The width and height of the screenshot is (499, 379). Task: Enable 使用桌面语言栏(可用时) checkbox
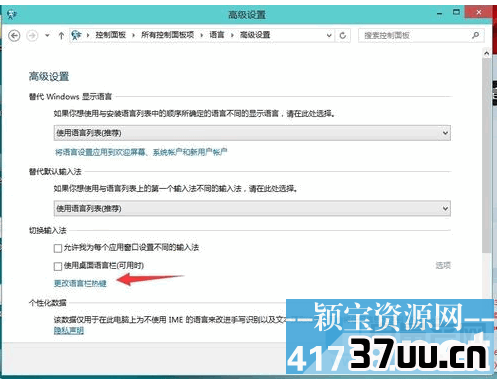pyautogui.click(x=58, y=266)
